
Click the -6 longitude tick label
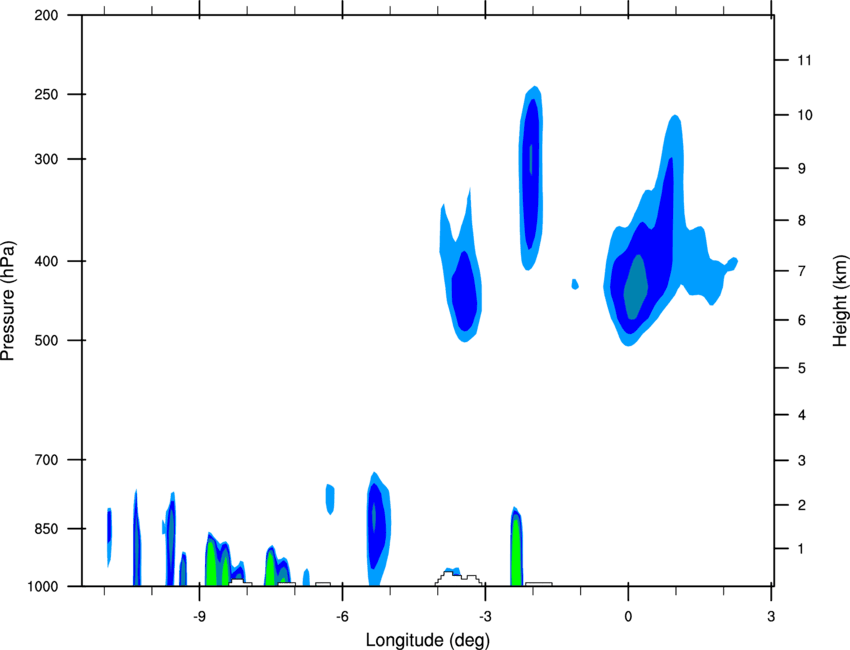(x=342, y=616)
